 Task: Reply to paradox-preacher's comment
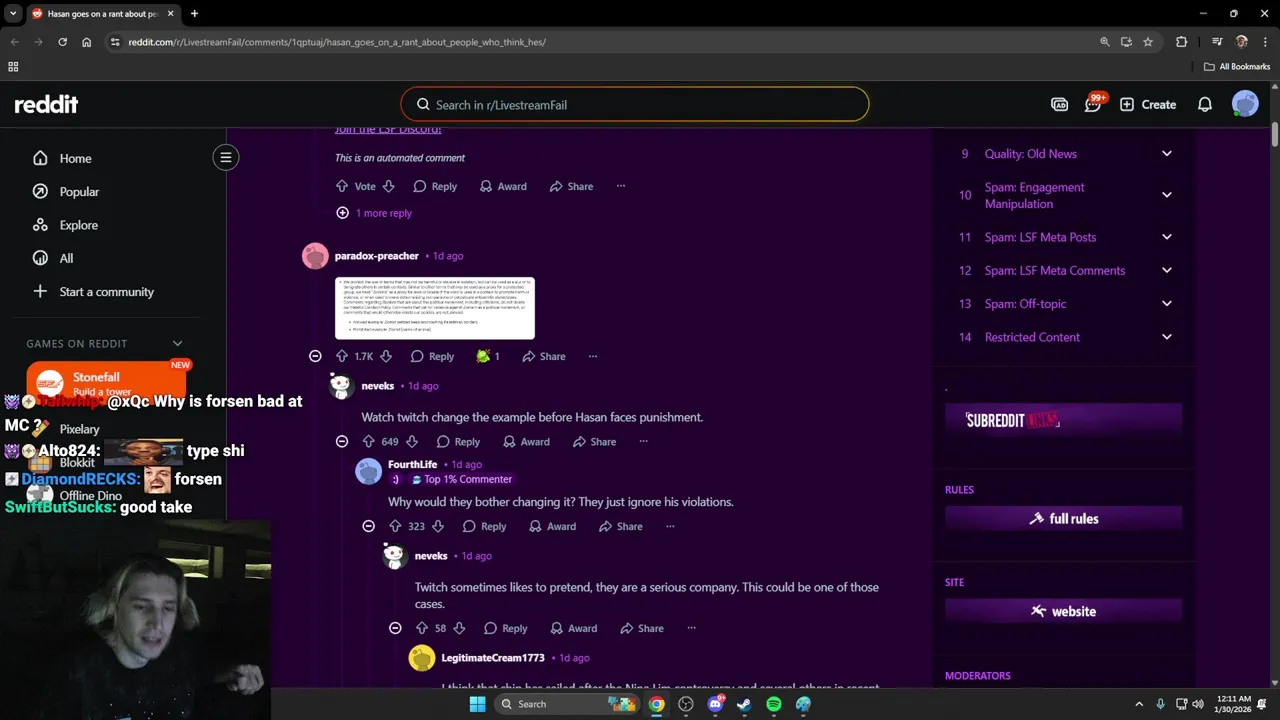click(x=432, y=356)
